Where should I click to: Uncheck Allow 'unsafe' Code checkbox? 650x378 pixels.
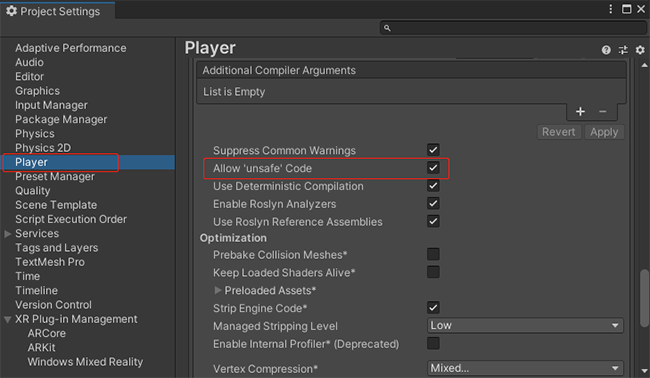(433, 168)
